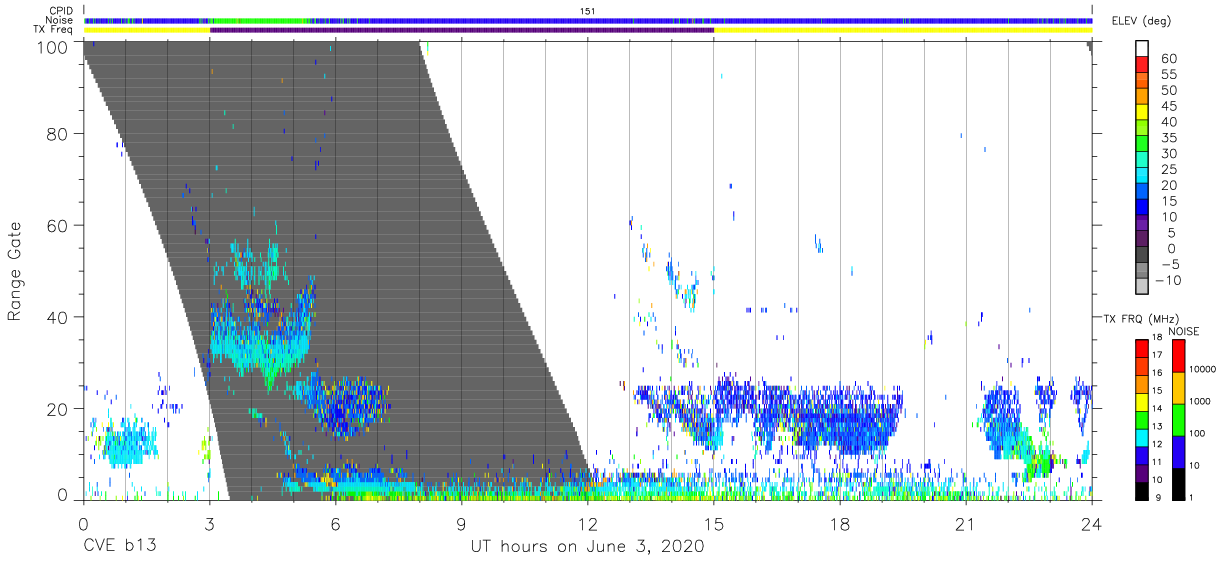The width and height of the screenshot is (1228, 567).
Task: Pick the dark gray −5 to 0 elevation swatch
Action: click(x=1143, y=256)
